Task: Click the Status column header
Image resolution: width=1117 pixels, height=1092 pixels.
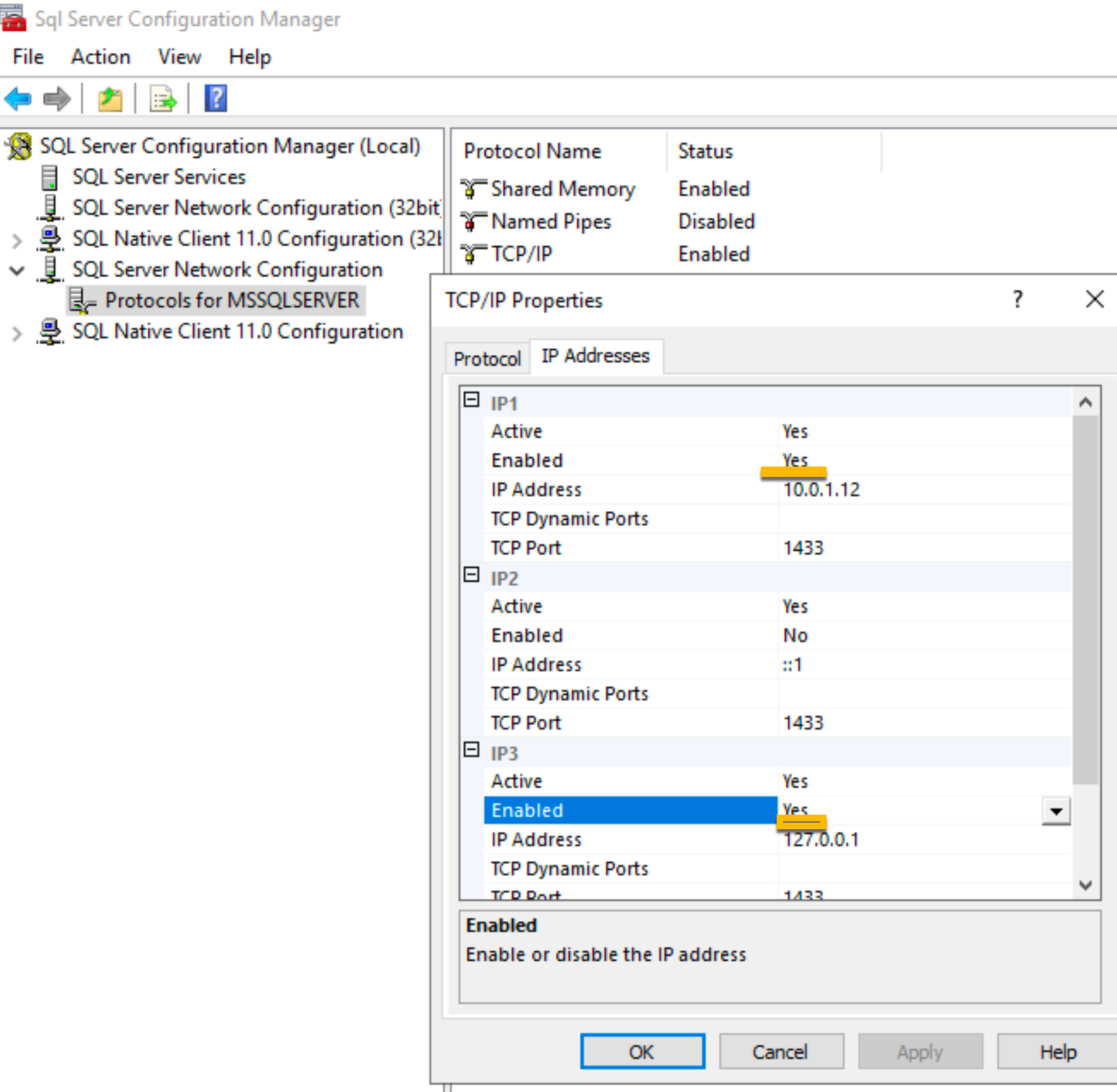Action: [x=774, y=152]
